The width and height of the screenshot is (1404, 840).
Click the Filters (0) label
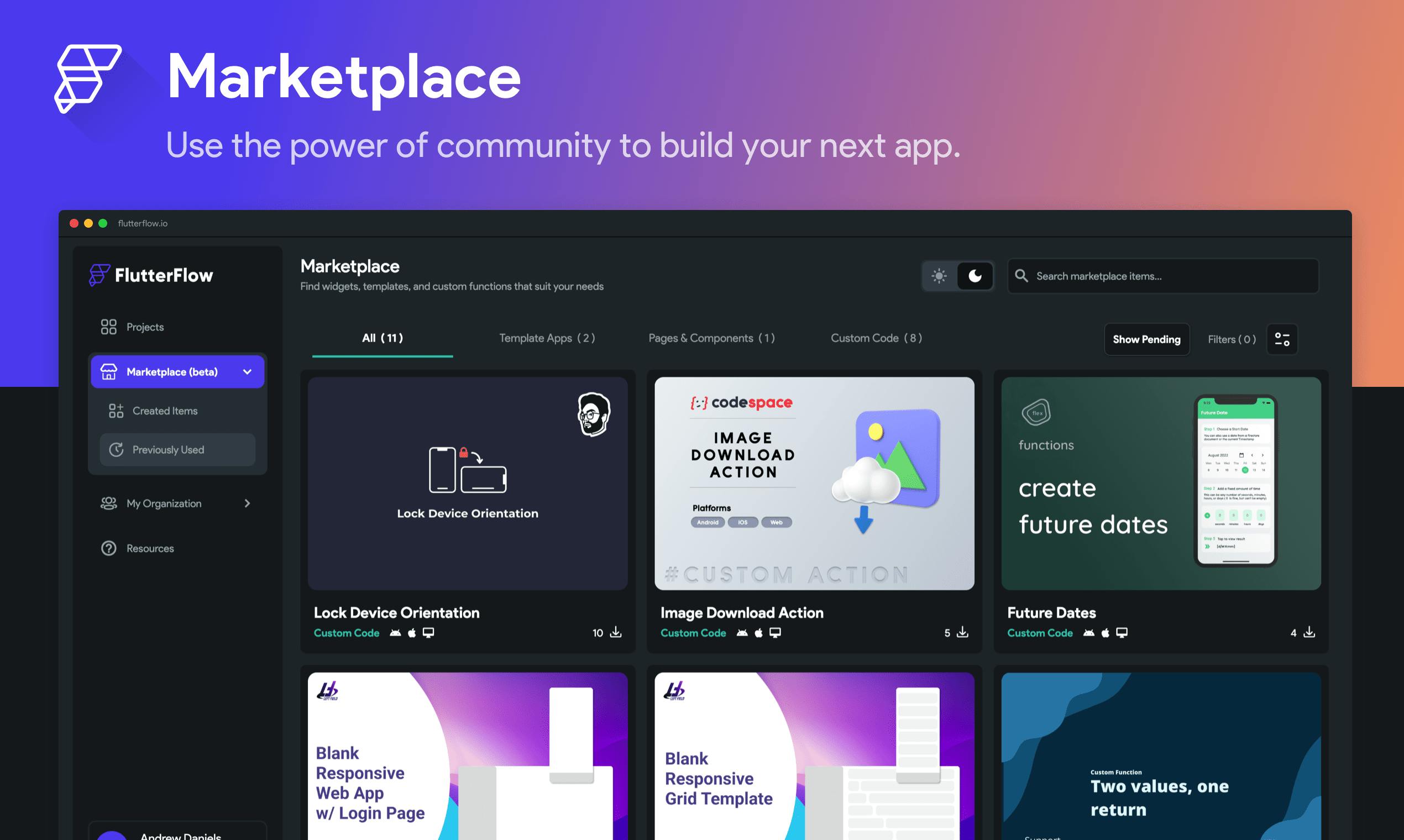point(1232,339)
